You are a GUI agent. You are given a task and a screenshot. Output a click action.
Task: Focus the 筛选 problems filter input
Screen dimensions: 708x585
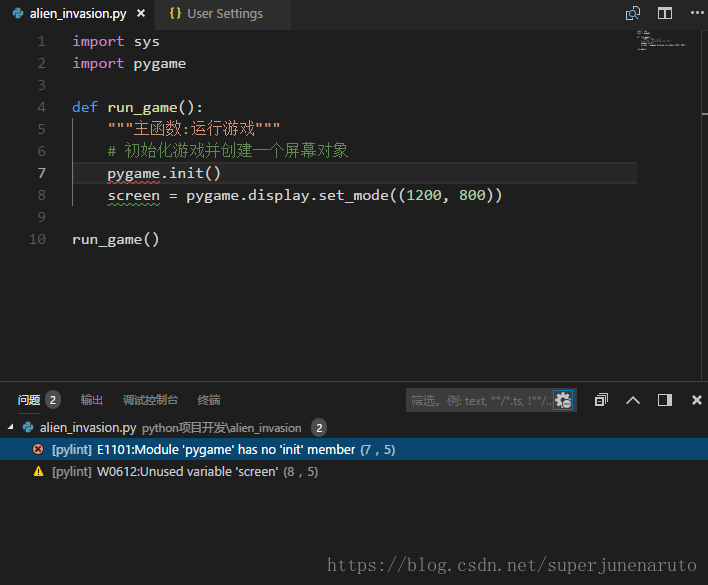pyautogui.click(x=480, y=400)
